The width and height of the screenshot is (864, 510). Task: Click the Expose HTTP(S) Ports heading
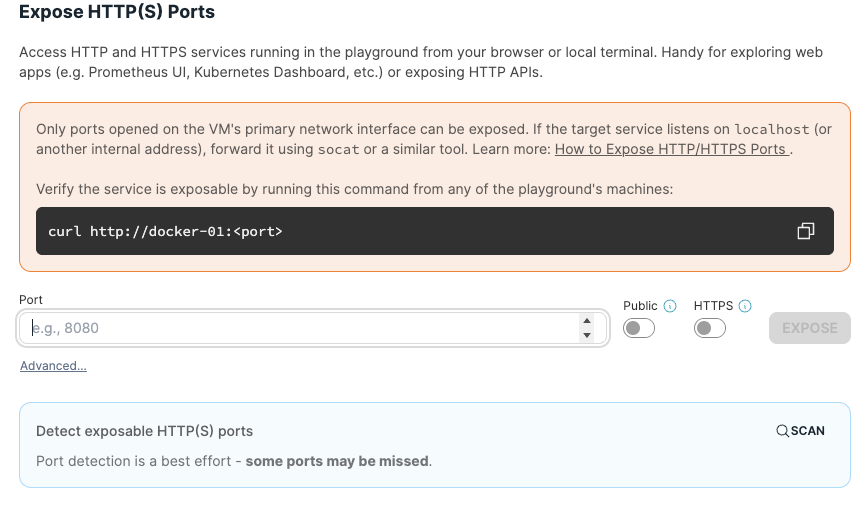(117, 12)
